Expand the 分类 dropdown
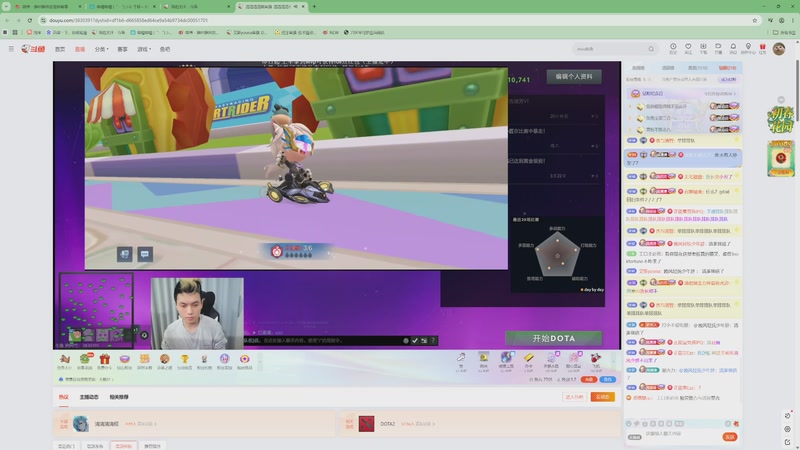This screenshot has height=450, width=800. (101, 49)
